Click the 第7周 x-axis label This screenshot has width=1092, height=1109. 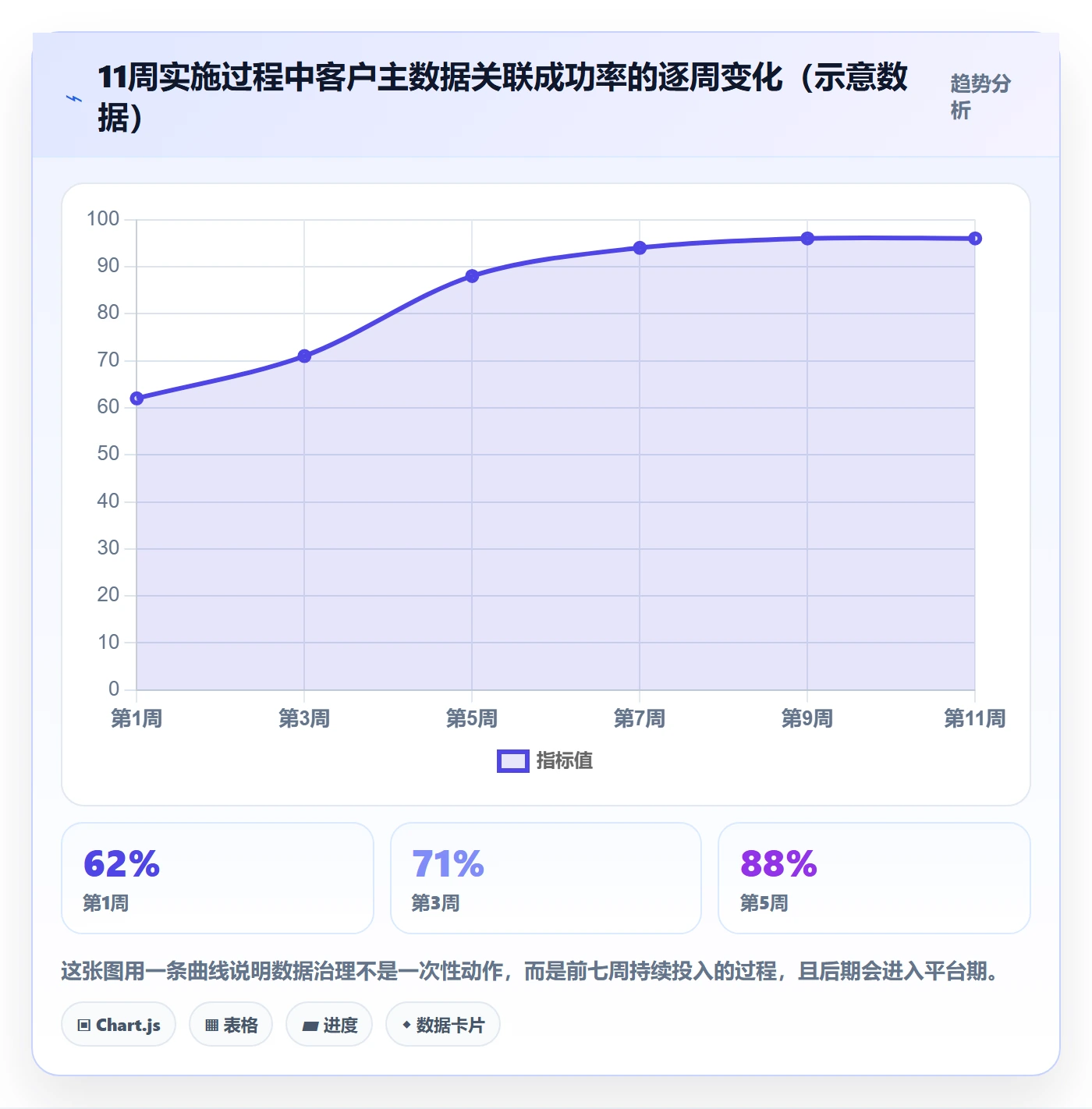(640, 718)
